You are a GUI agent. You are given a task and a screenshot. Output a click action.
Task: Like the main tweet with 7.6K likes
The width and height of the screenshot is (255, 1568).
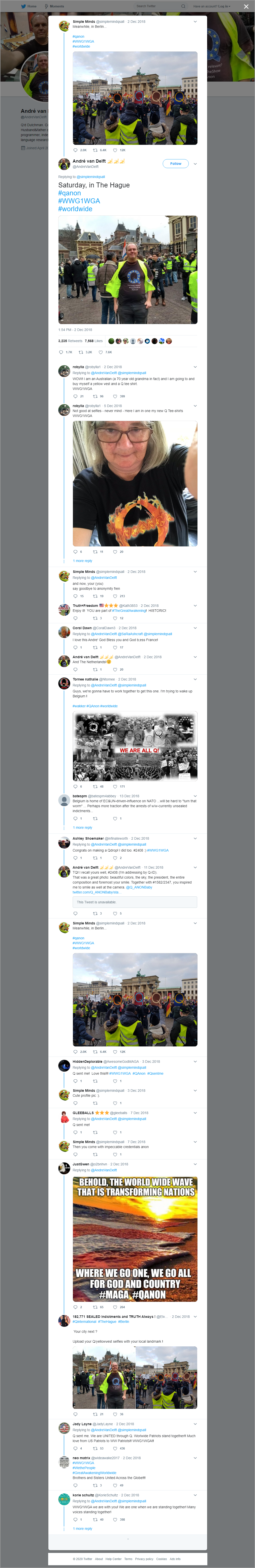pos(105,352)
